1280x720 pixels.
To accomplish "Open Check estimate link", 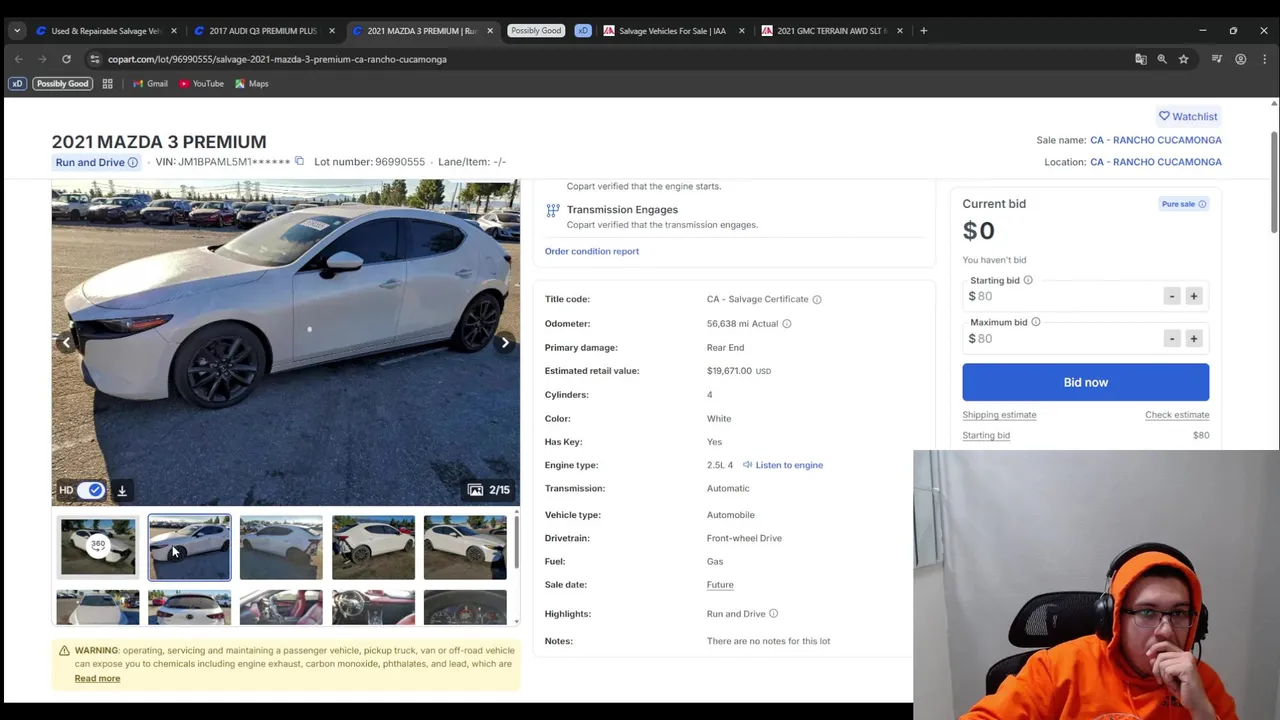I will coord(1177,415).
